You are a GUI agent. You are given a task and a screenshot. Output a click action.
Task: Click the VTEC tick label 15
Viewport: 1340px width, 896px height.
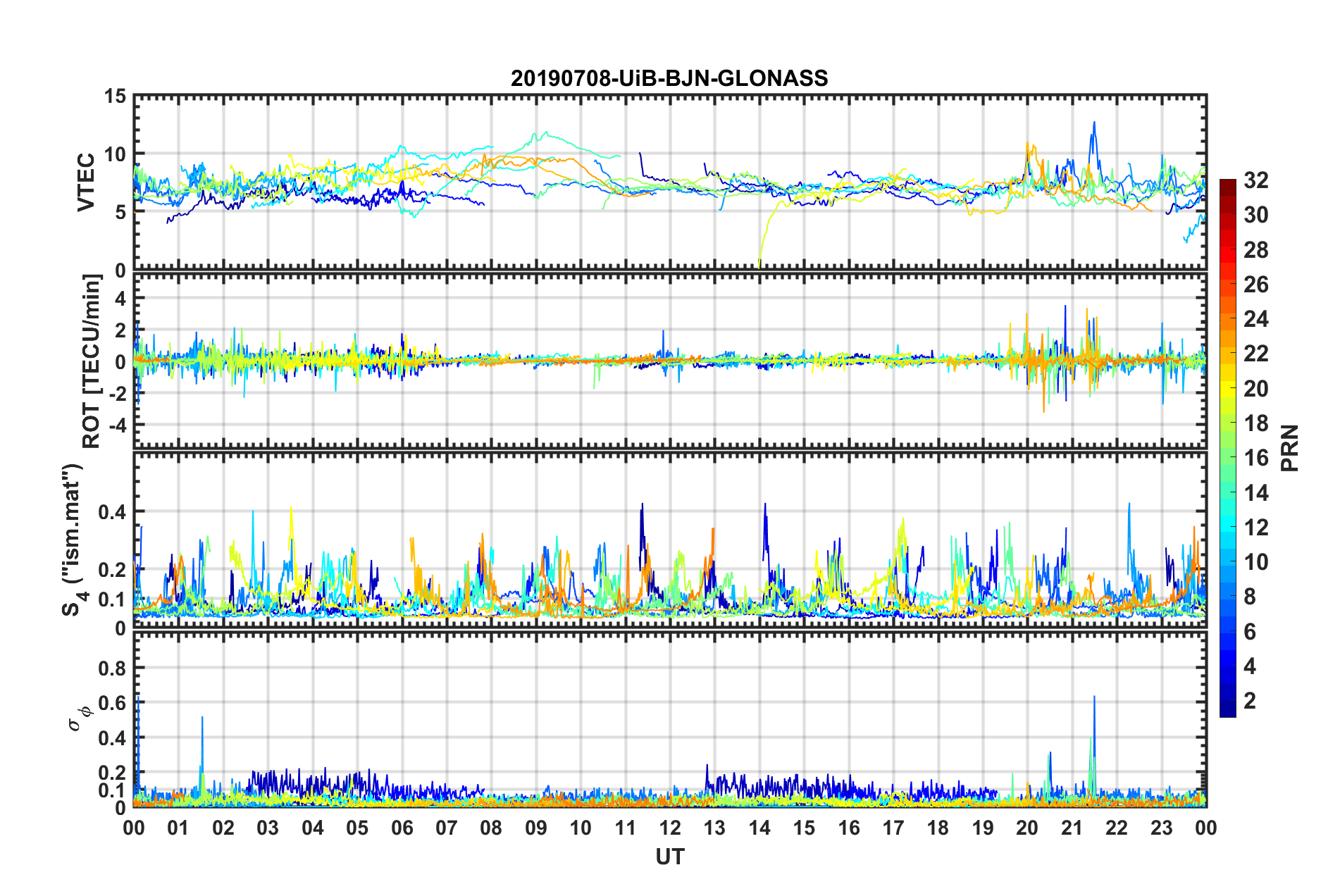coord(114,96)
